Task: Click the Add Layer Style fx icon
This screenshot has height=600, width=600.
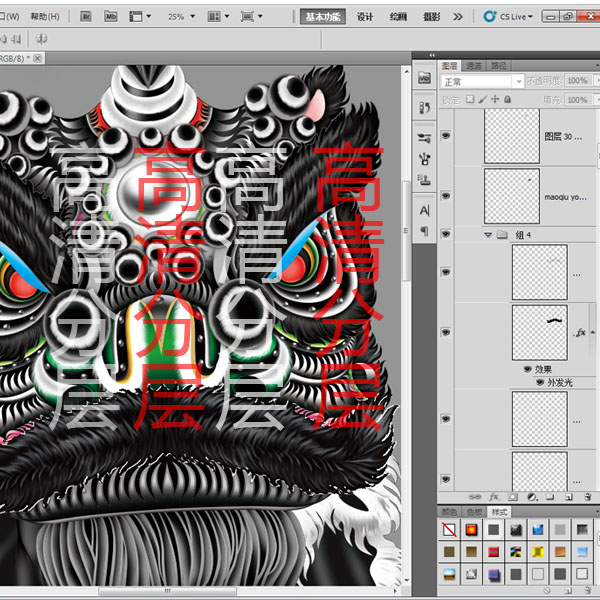Action: (494, 497)
